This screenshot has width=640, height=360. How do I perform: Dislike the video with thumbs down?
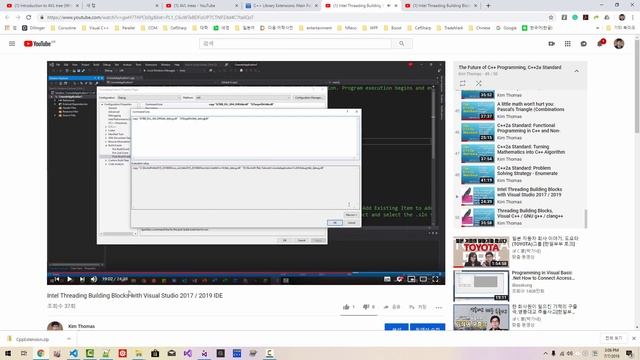point(366,307)
